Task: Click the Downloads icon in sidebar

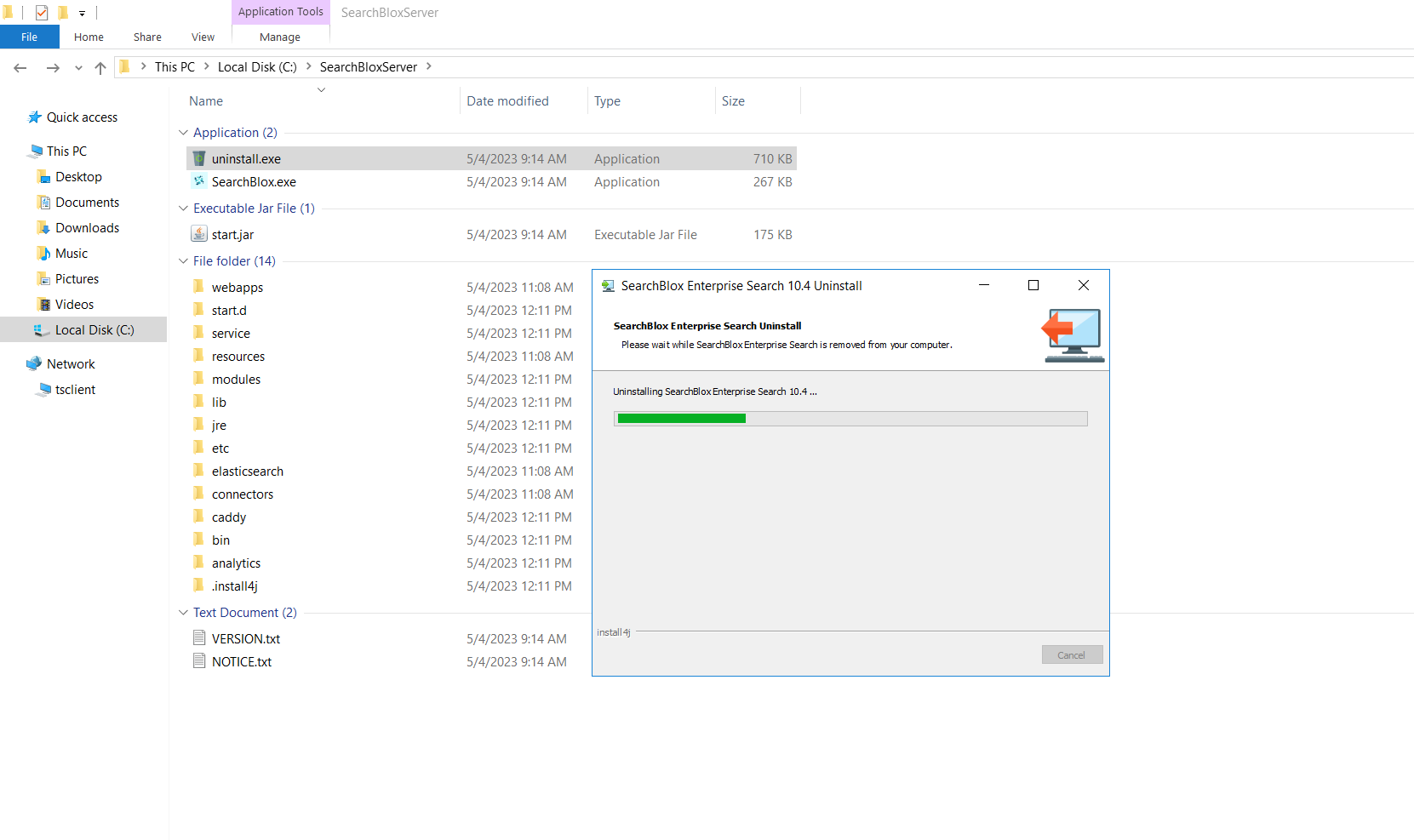Action: 44,227
